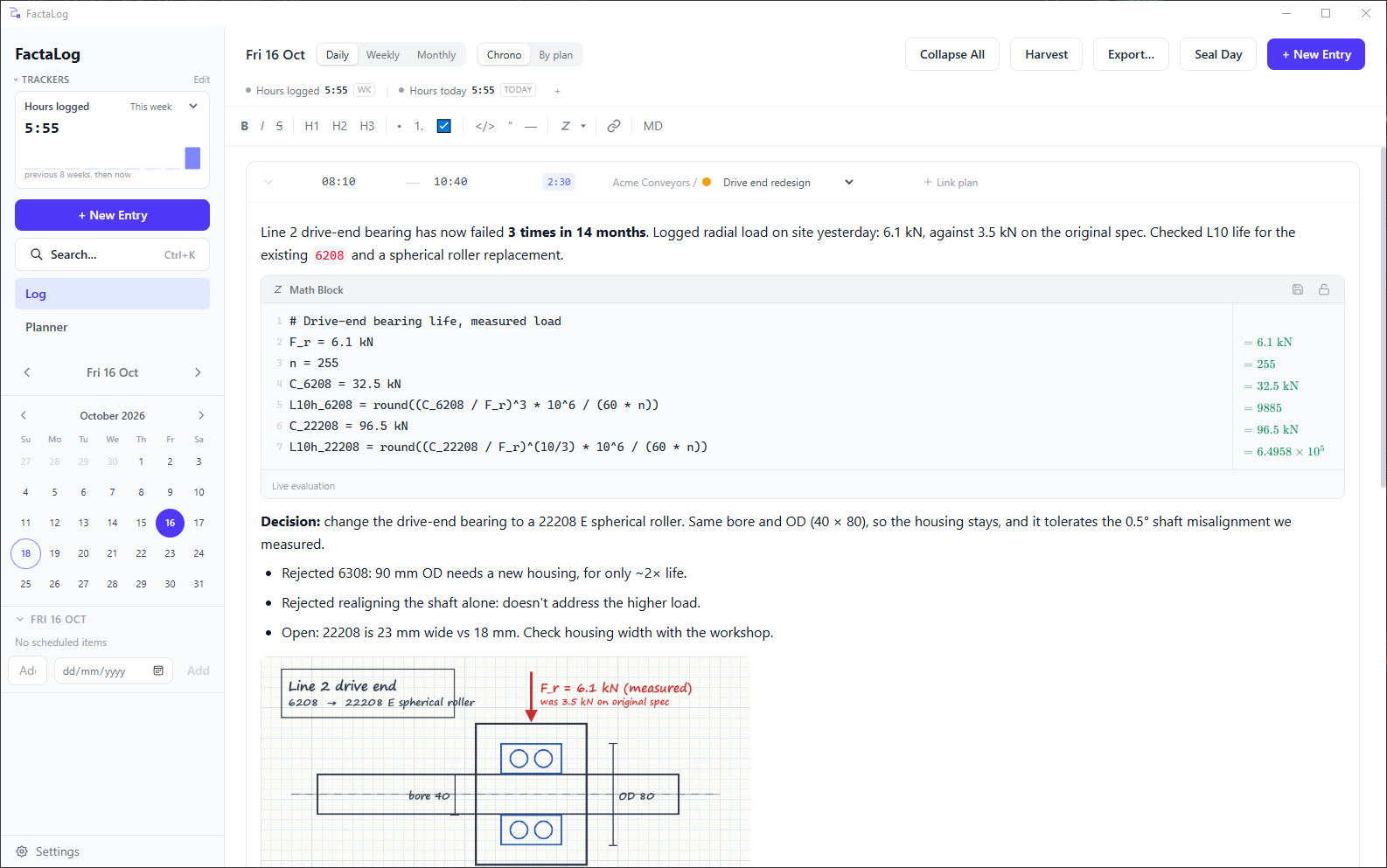Open Settings
Image resolution: width=1387 pixels, height=868 pixels.
pos(48,851)
